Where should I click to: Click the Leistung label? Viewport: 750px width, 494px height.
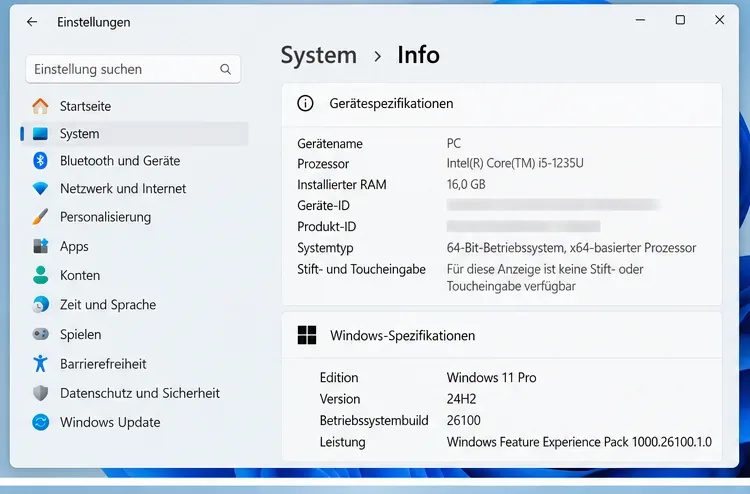pos(342,442)
